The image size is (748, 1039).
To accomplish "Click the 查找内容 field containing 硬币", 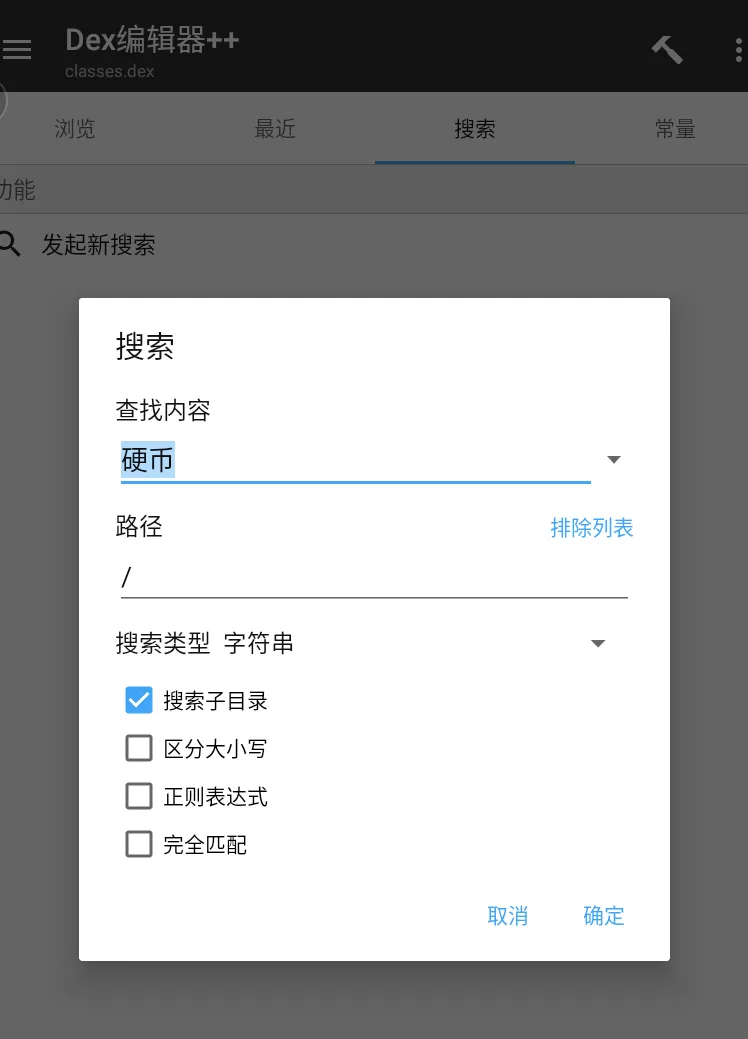I will [356, 461].
